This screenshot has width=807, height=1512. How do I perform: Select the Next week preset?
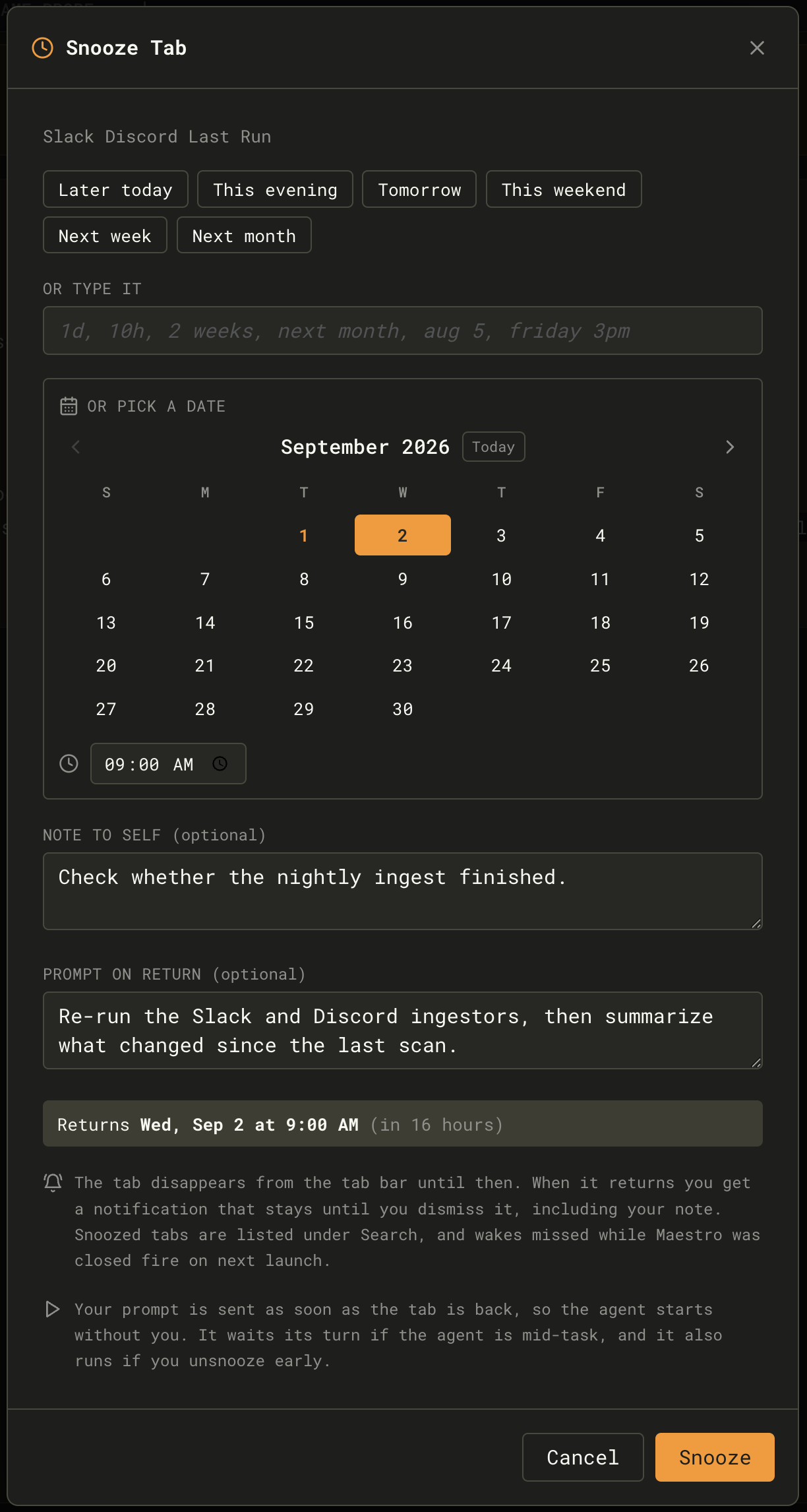tap(105, 236)
